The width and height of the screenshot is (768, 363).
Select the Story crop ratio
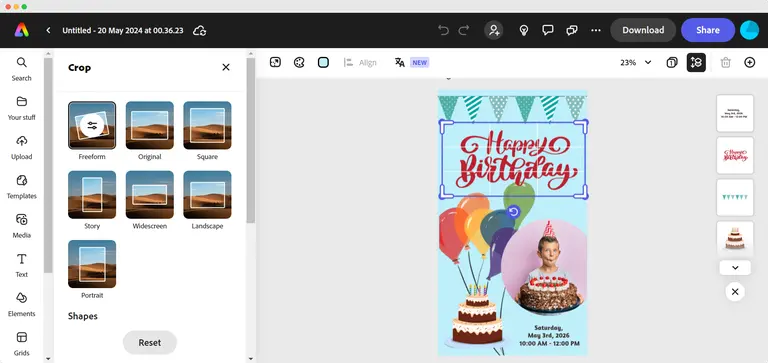pyautogui.click(x=92, y=194)
